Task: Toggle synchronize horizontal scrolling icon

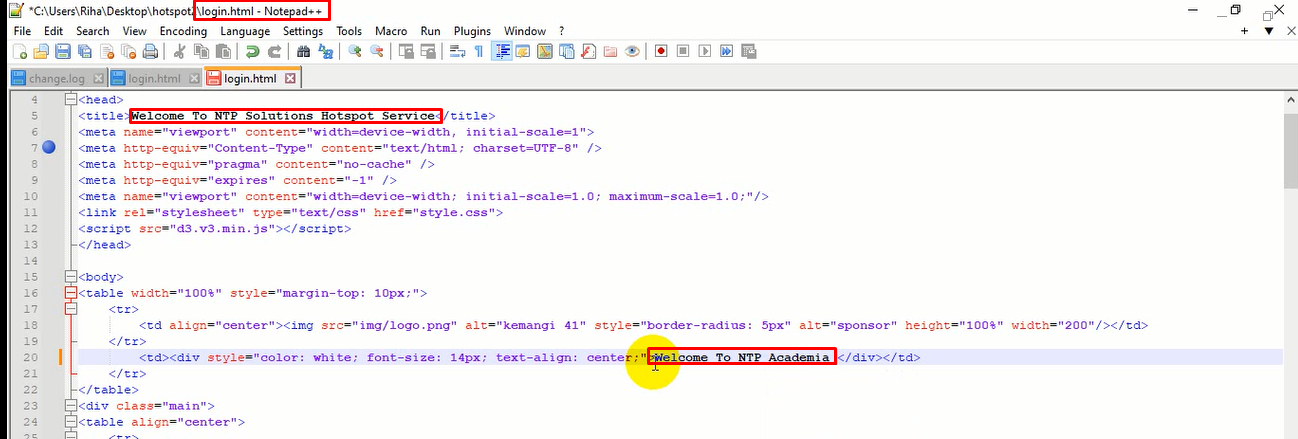Action: 428,50
